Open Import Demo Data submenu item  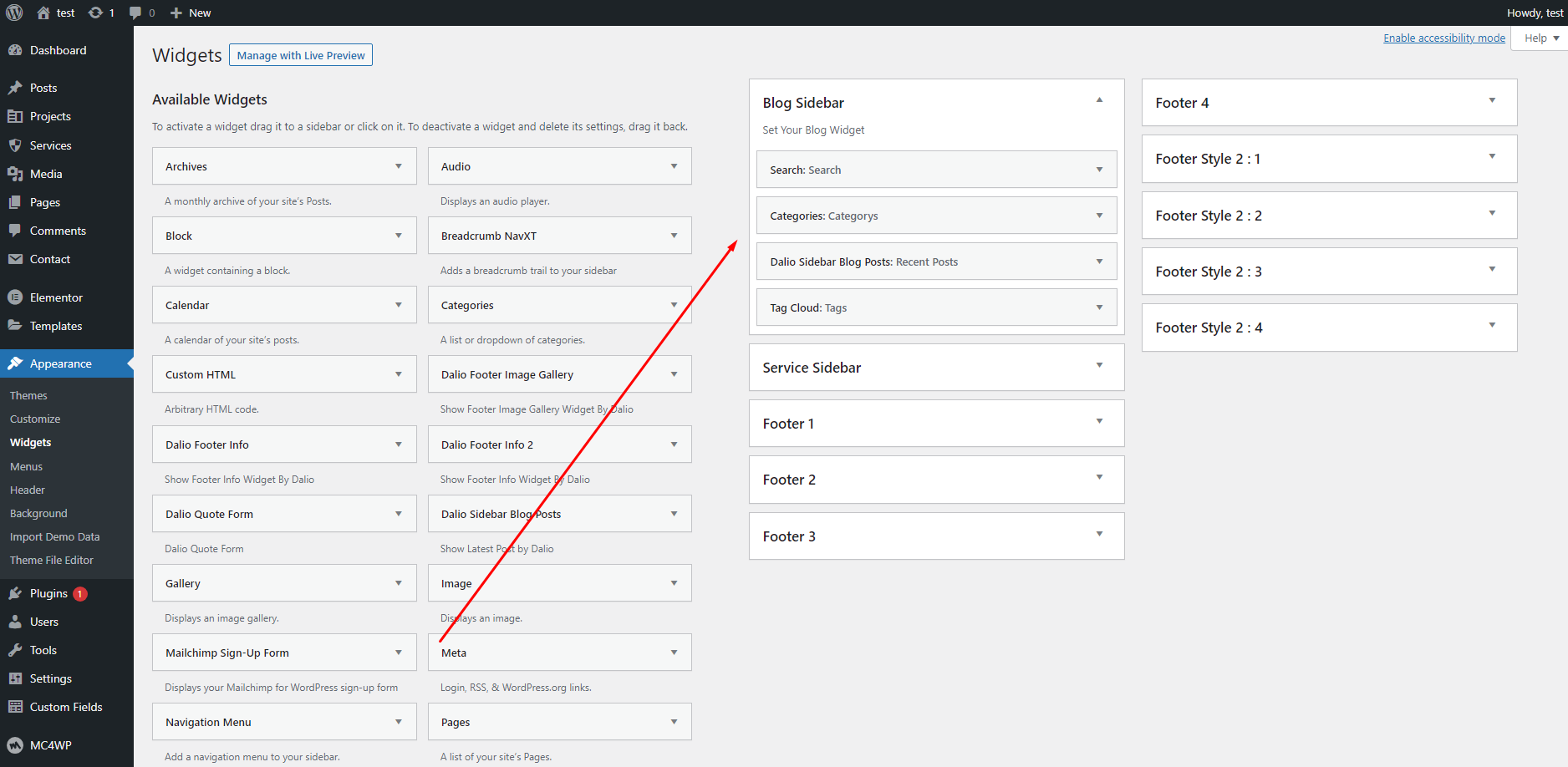click(54, 536)
